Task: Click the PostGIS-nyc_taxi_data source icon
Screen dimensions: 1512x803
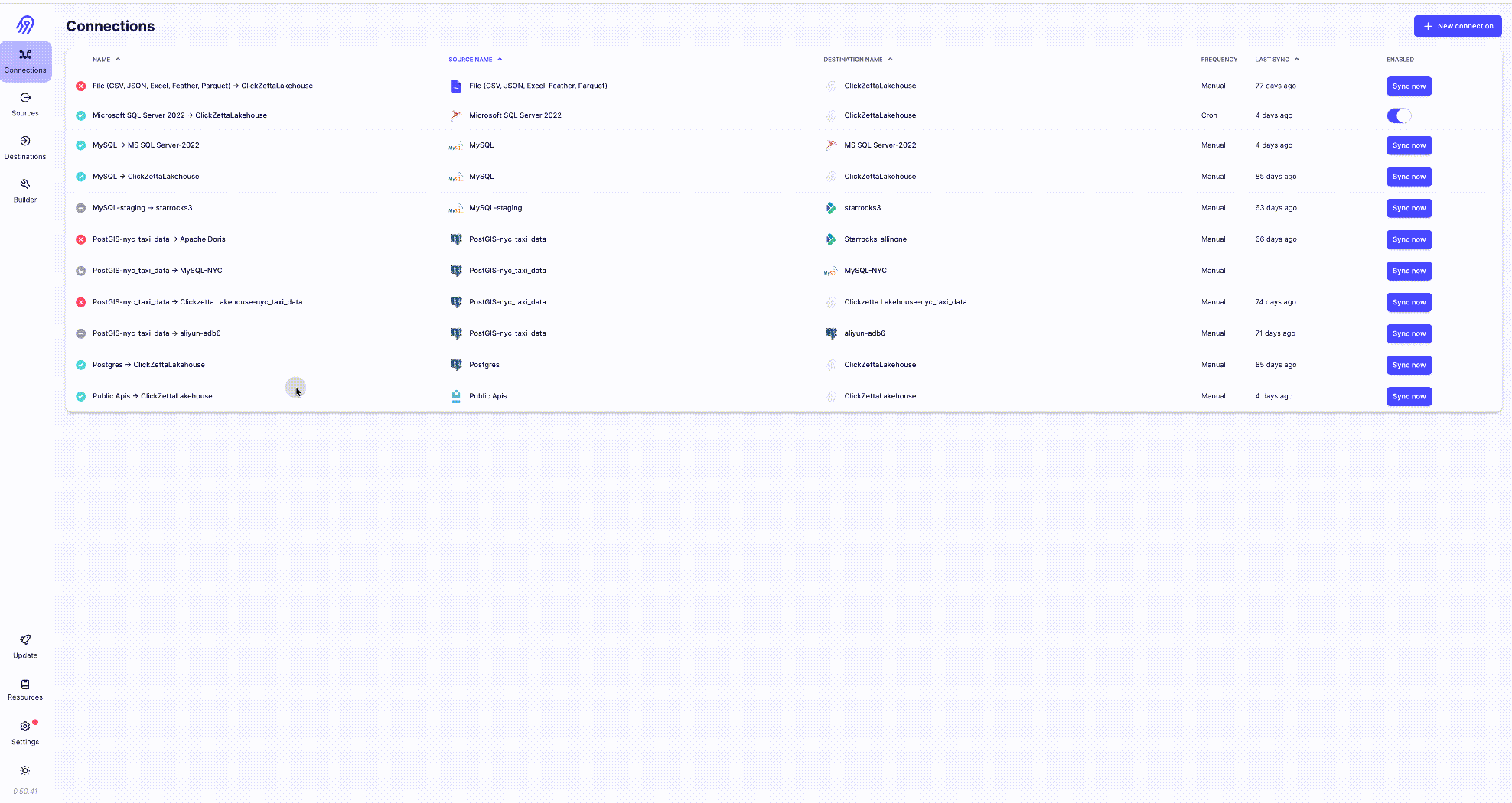Action: [456, 239]
